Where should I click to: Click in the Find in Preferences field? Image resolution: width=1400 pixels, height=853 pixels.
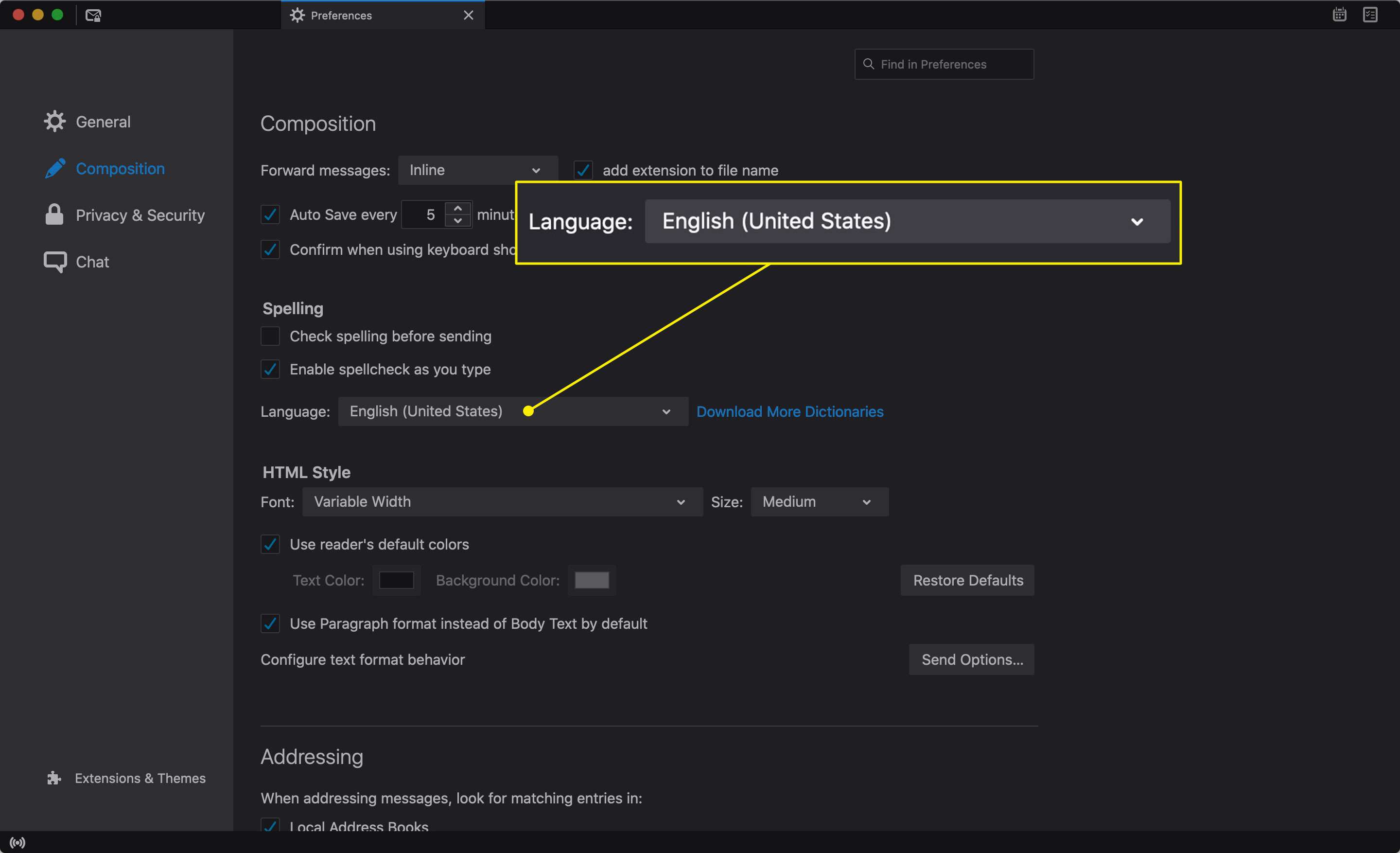[944, 64]
